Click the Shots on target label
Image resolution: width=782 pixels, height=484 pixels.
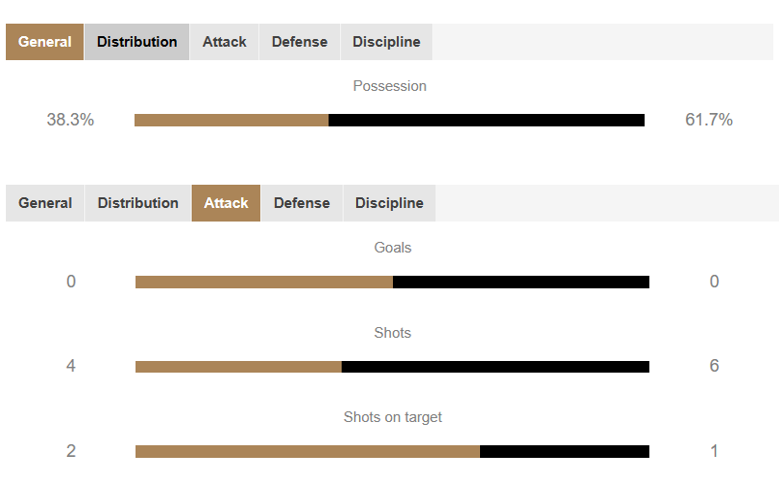pyautogui.click(x=392, y=417)
